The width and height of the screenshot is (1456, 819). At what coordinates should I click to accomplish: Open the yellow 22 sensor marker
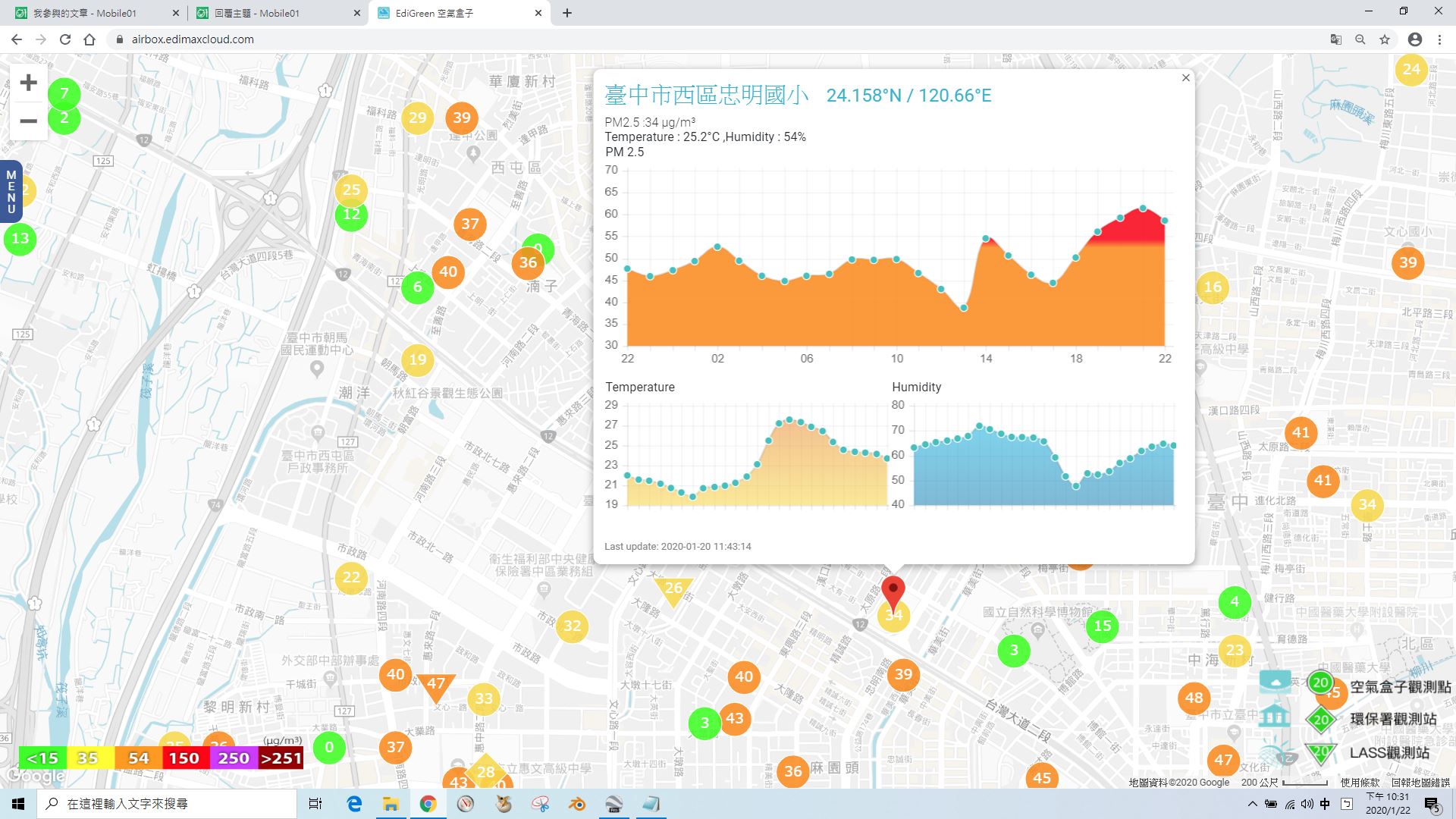351,578
